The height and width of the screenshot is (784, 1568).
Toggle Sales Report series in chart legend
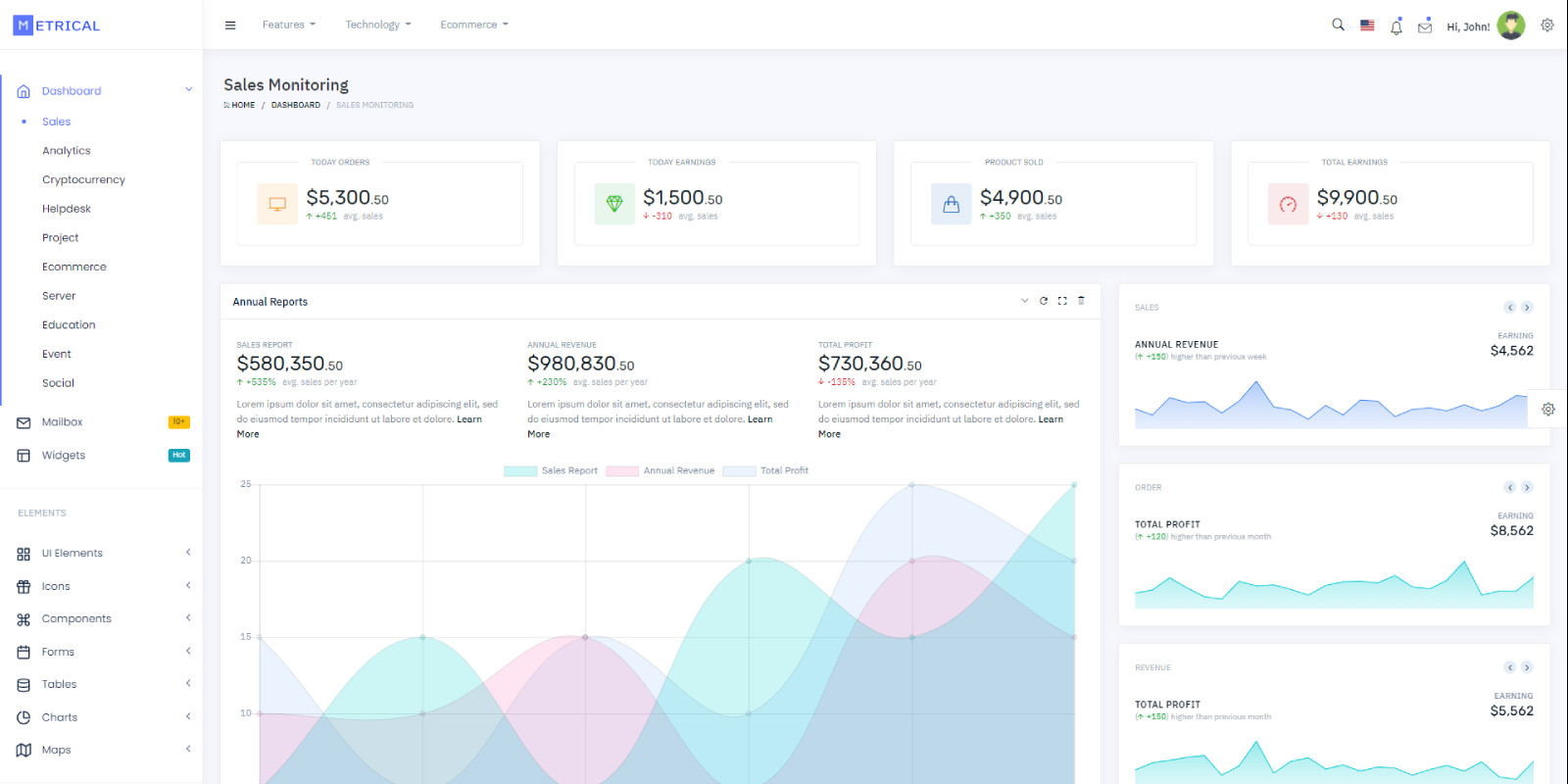[551, 471]
